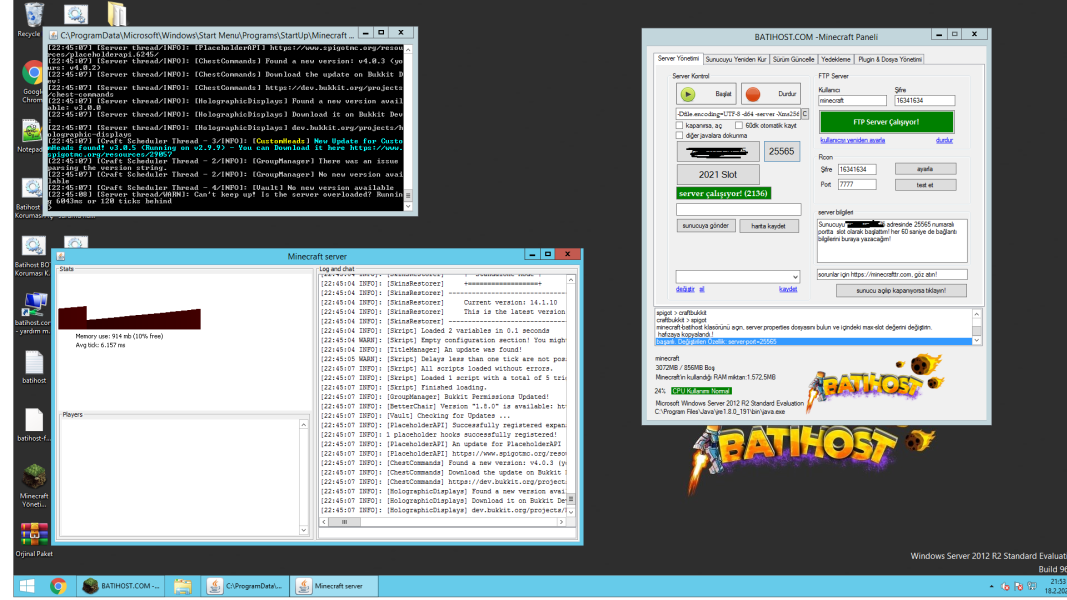Click the '2021 Slot' button
This screenshot has width=1067, height=600.
pos(718,174)
